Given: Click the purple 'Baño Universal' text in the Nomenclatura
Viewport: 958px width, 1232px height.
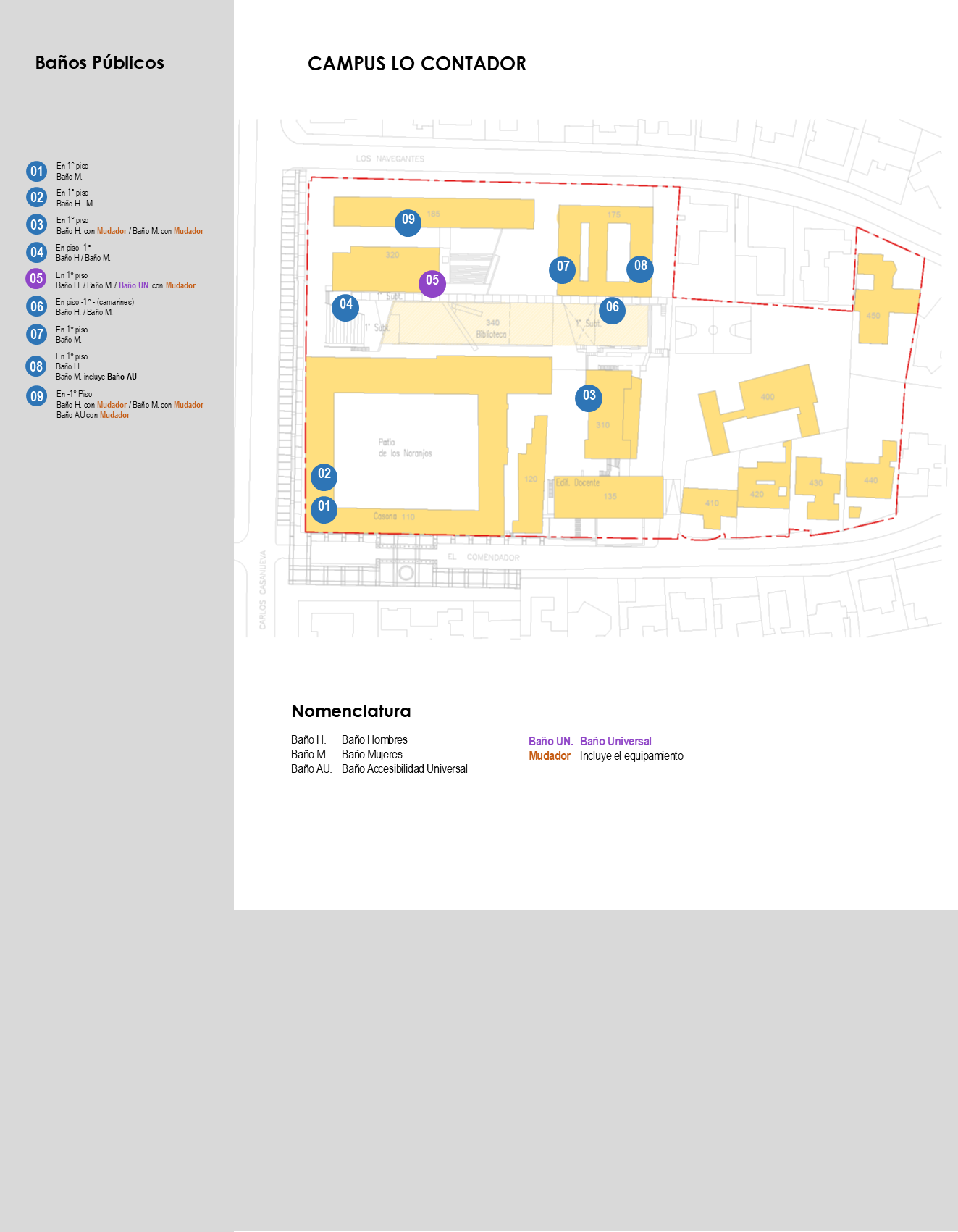Looking at the screenshot, I should (615, 741).
